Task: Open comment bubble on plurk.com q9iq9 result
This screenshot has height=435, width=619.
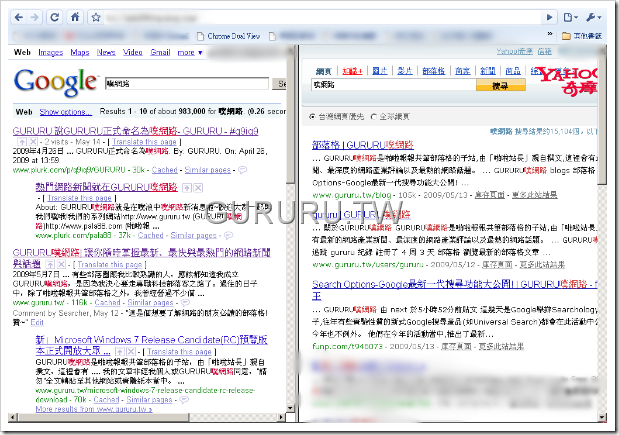Action: point(242,170)
